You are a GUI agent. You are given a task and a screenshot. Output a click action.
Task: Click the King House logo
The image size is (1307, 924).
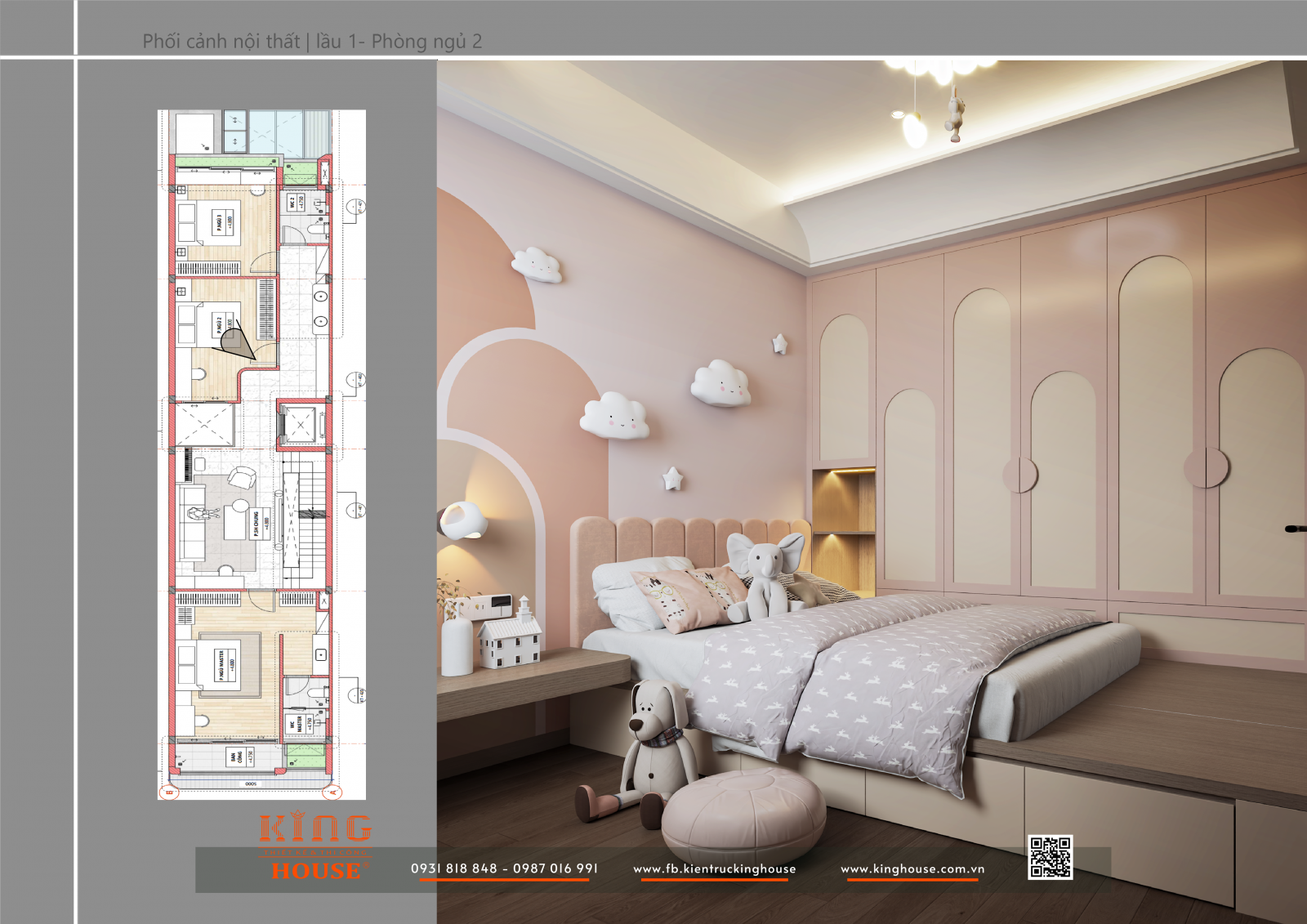(x=315, y=848)
